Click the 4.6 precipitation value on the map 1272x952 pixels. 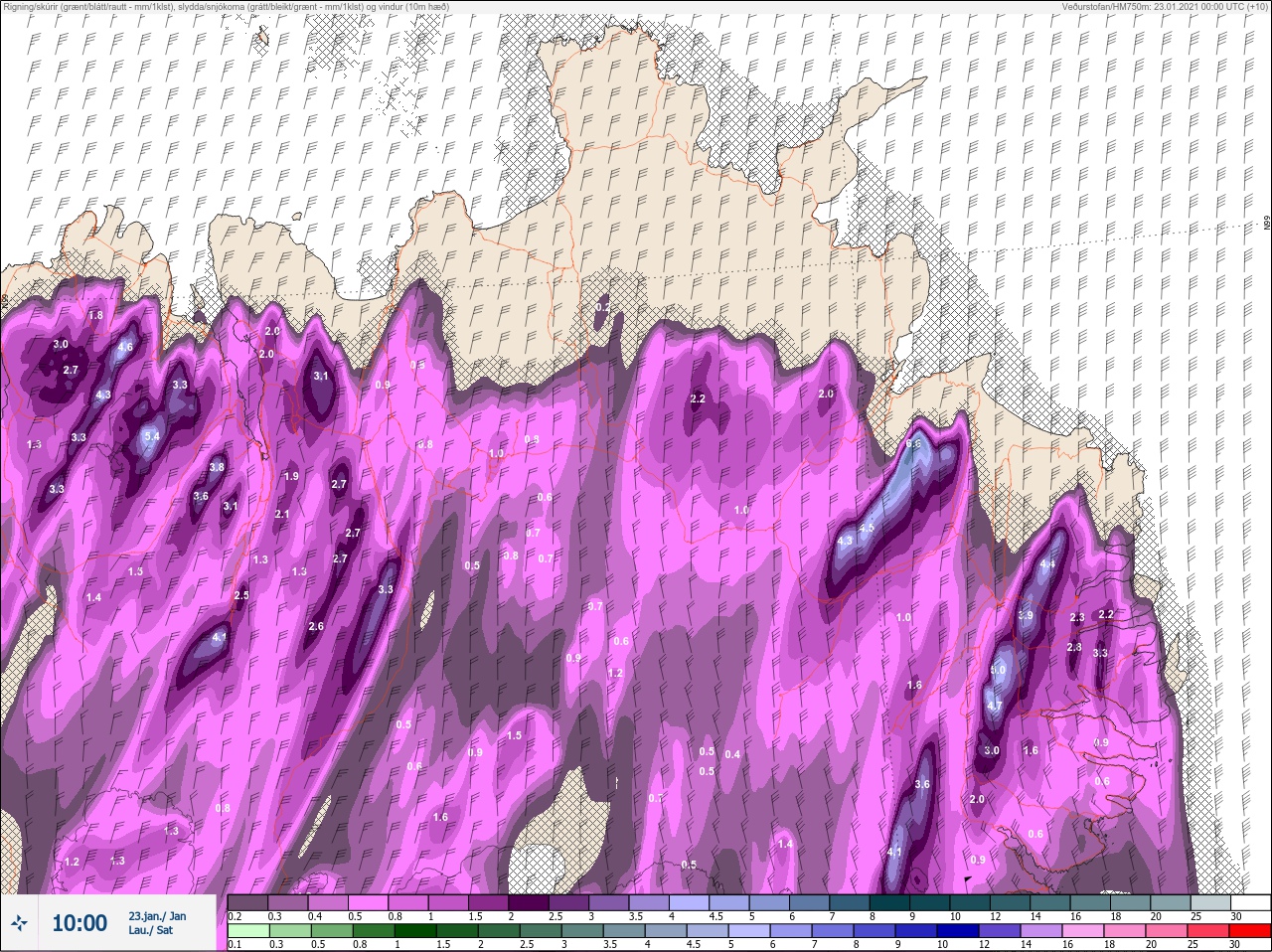click(x=125, y=348)
